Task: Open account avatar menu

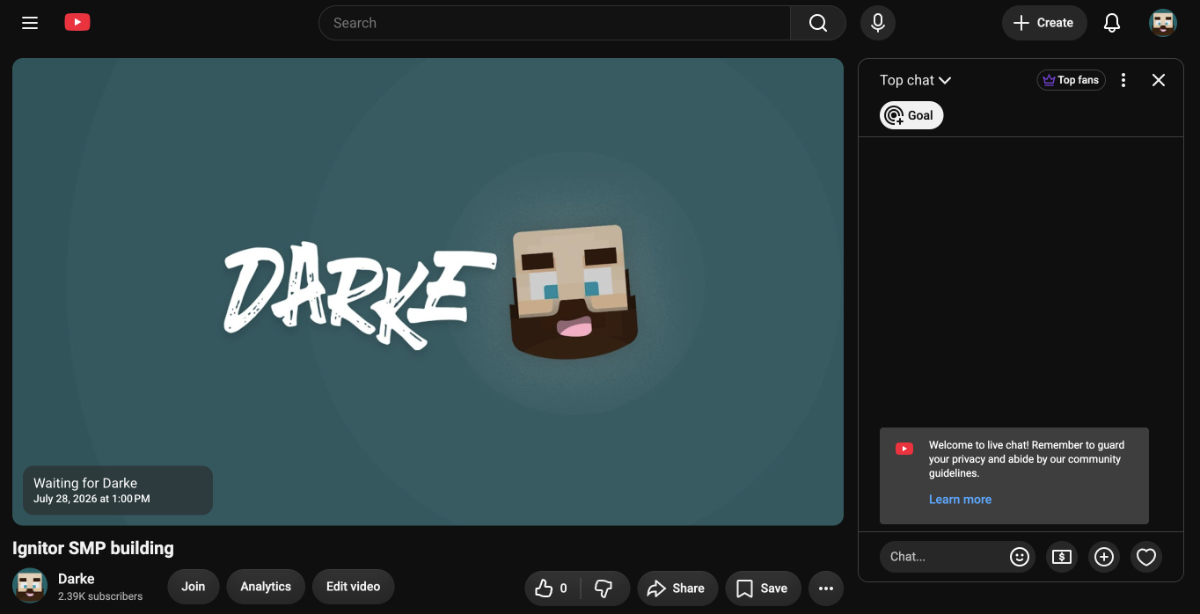Action: (1163, 23)
